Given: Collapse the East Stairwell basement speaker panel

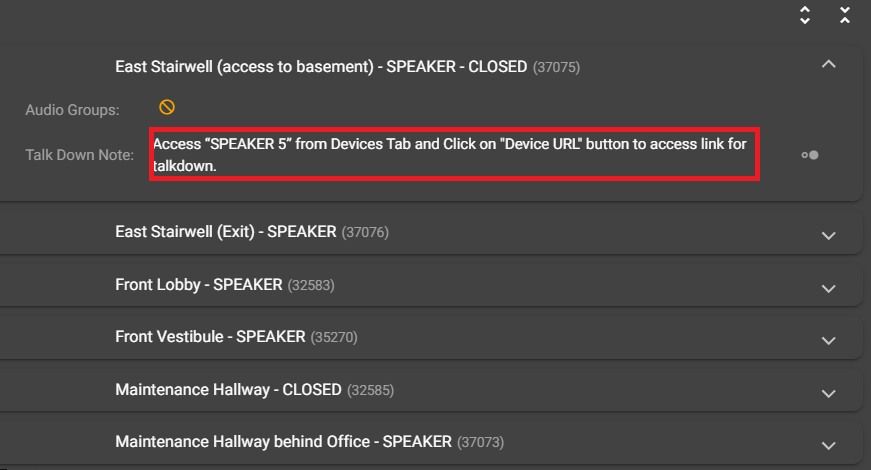Looking at the screenshot, I should 829,64.
